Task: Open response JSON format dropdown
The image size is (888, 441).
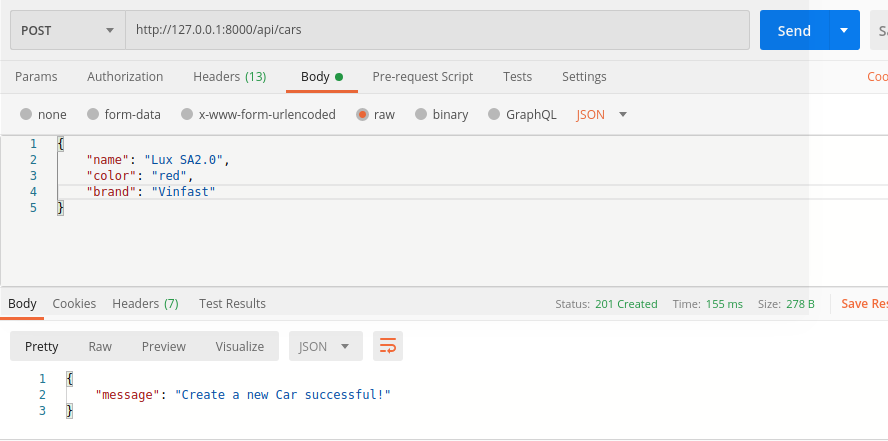Action: (x=325, y=346)
